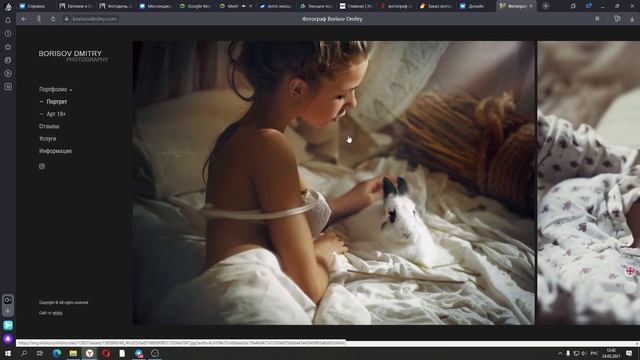Screen dimensions: 640x360
Task: Open the notifications bell in Yandex sidebar
Action: pos(8,20)
